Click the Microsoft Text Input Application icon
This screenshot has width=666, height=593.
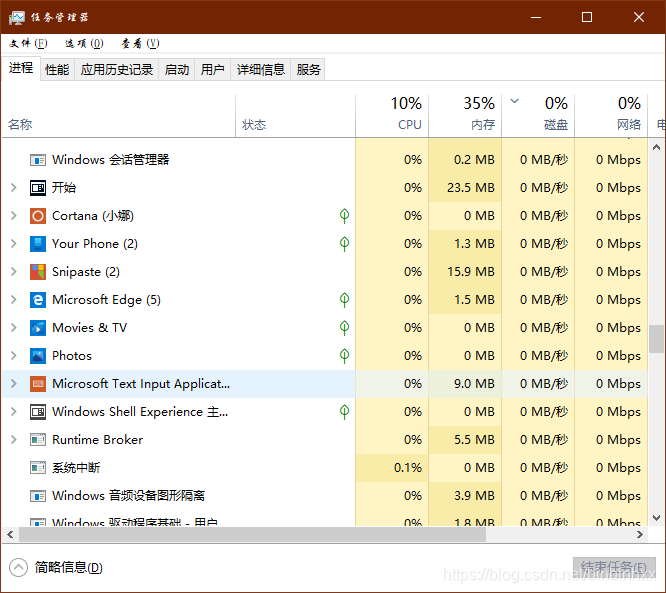[x=38, y=384]
